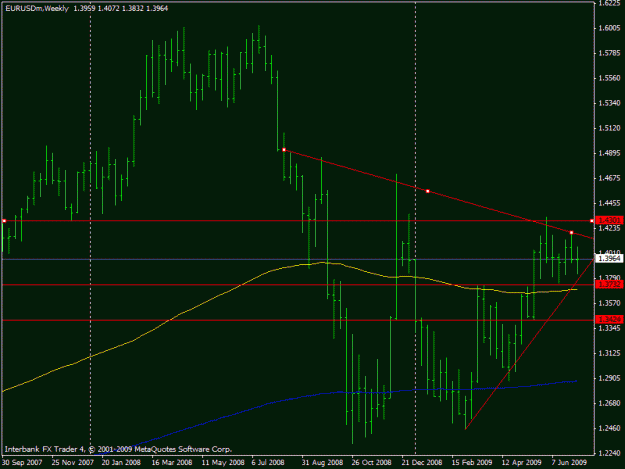Click the 1.2905 price scale label

(x=609, y=378)
